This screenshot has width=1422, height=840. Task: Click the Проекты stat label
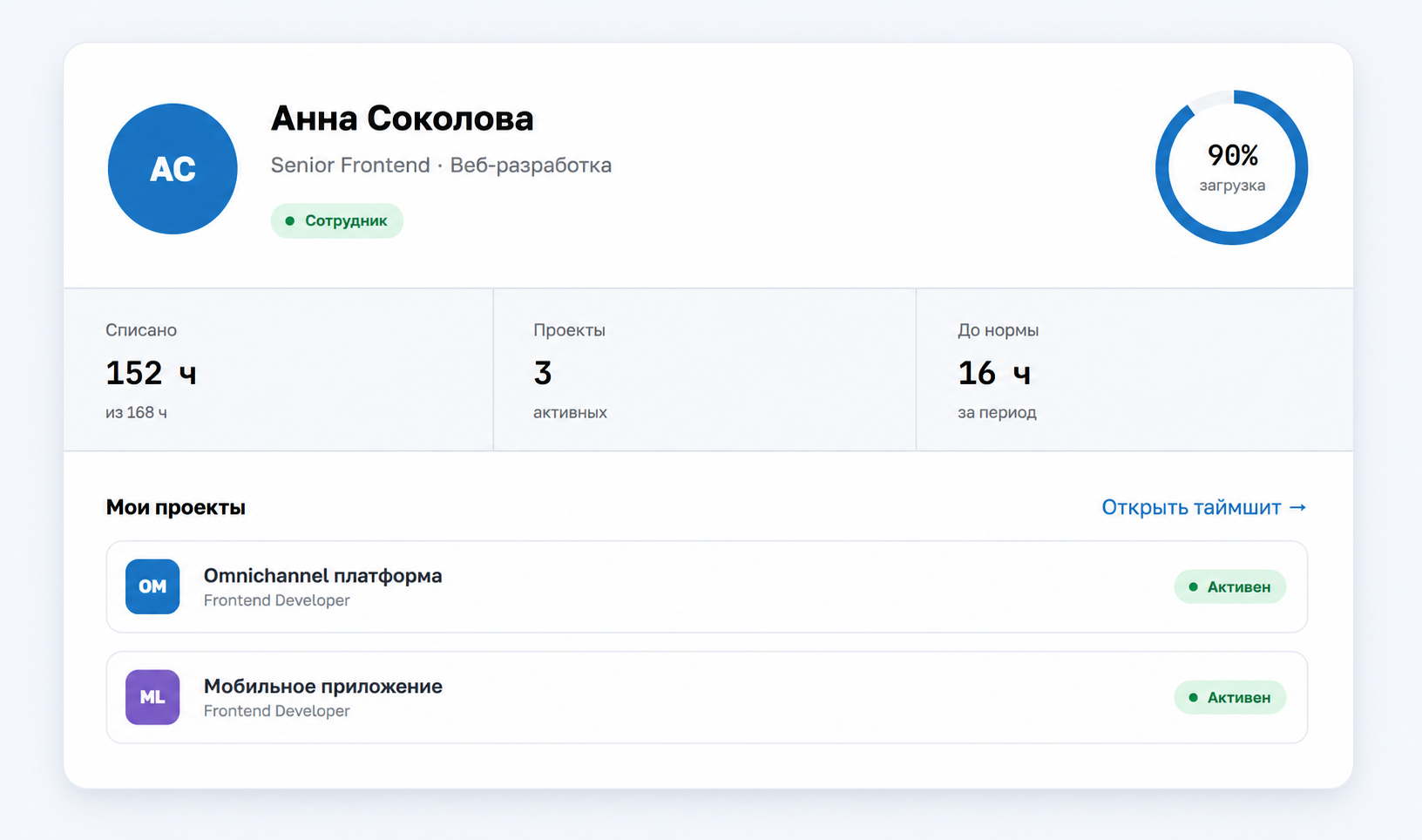click(569, 330)
